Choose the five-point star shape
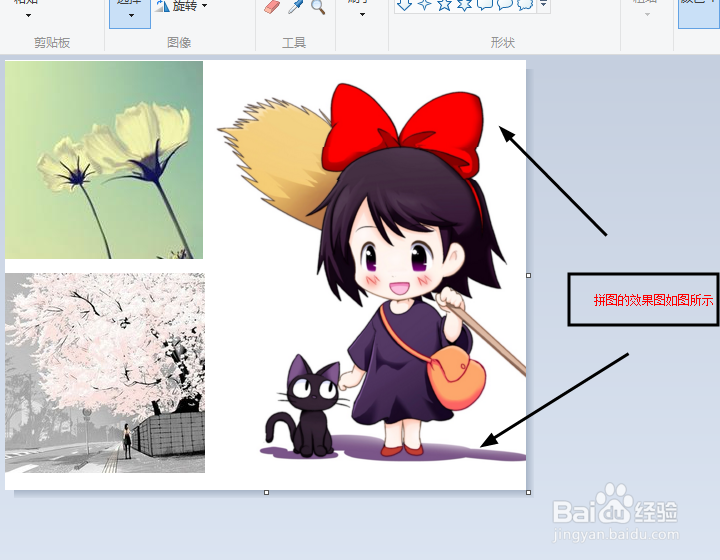720x560 pixels. 444,5
